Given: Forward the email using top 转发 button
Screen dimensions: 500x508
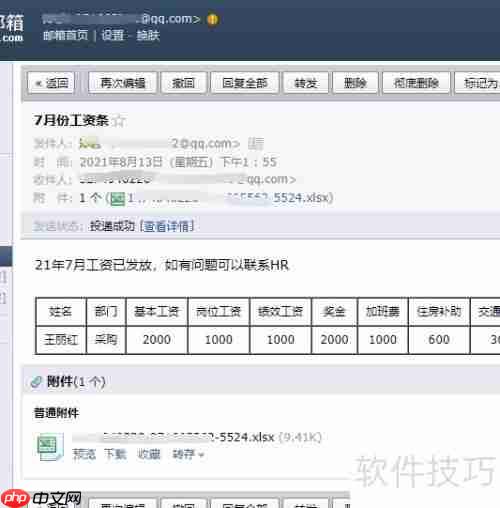Looking at the screenshot, I should [306, 83].
